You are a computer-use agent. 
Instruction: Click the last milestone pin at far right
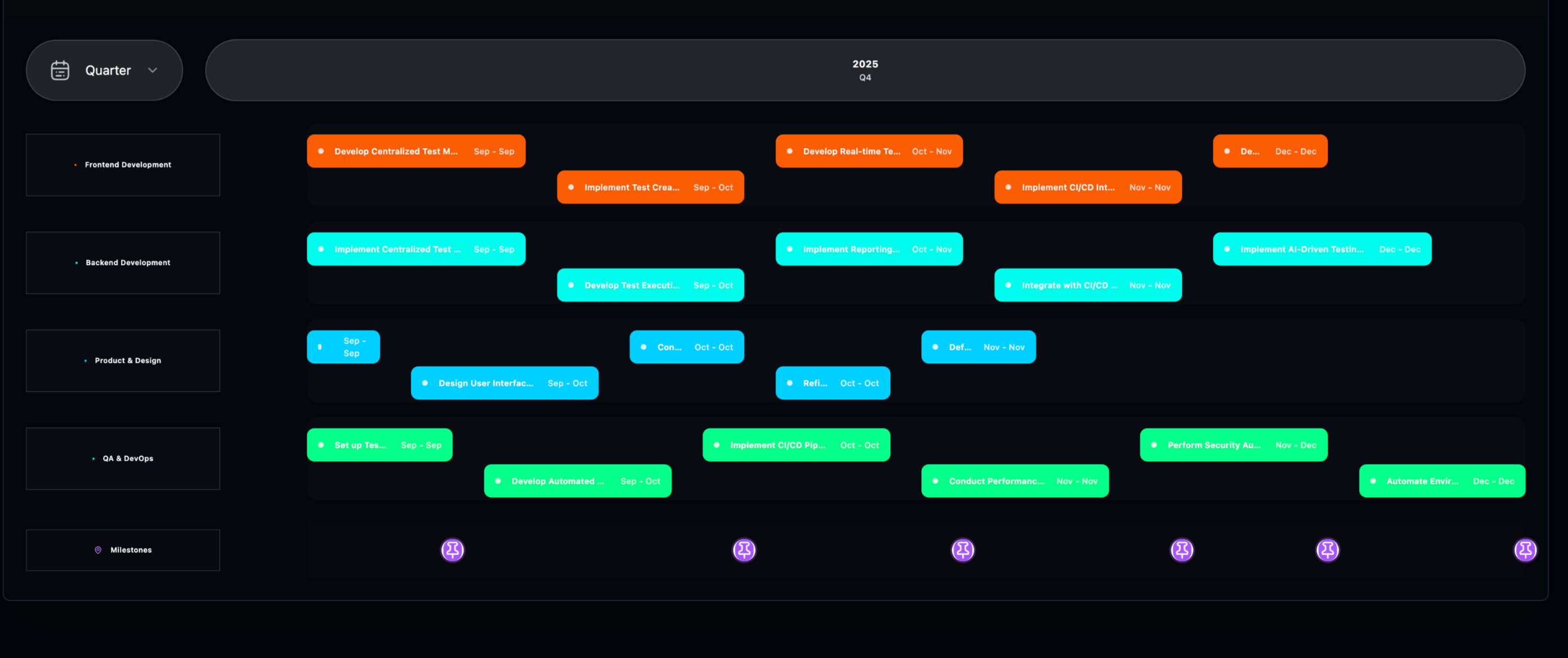pos(1525,550)
